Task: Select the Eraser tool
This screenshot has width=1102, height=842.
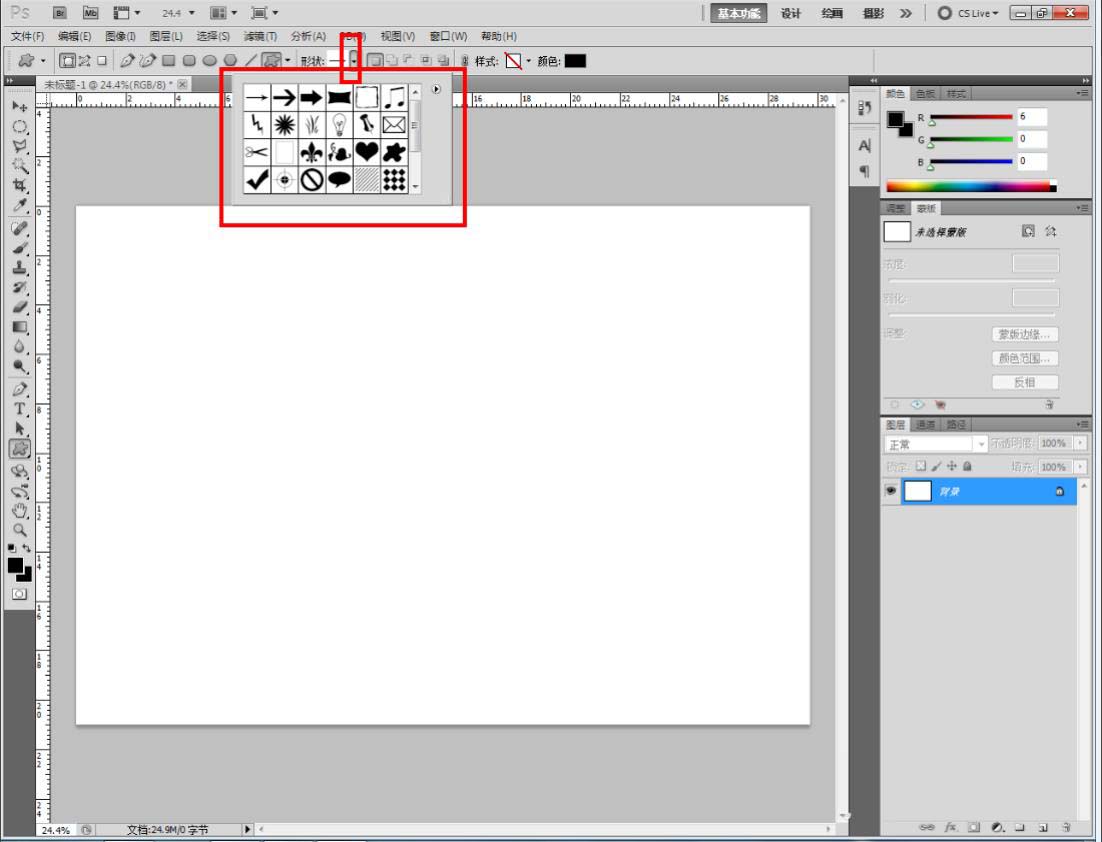Action: pyautogui.click(x=20, y=307)
